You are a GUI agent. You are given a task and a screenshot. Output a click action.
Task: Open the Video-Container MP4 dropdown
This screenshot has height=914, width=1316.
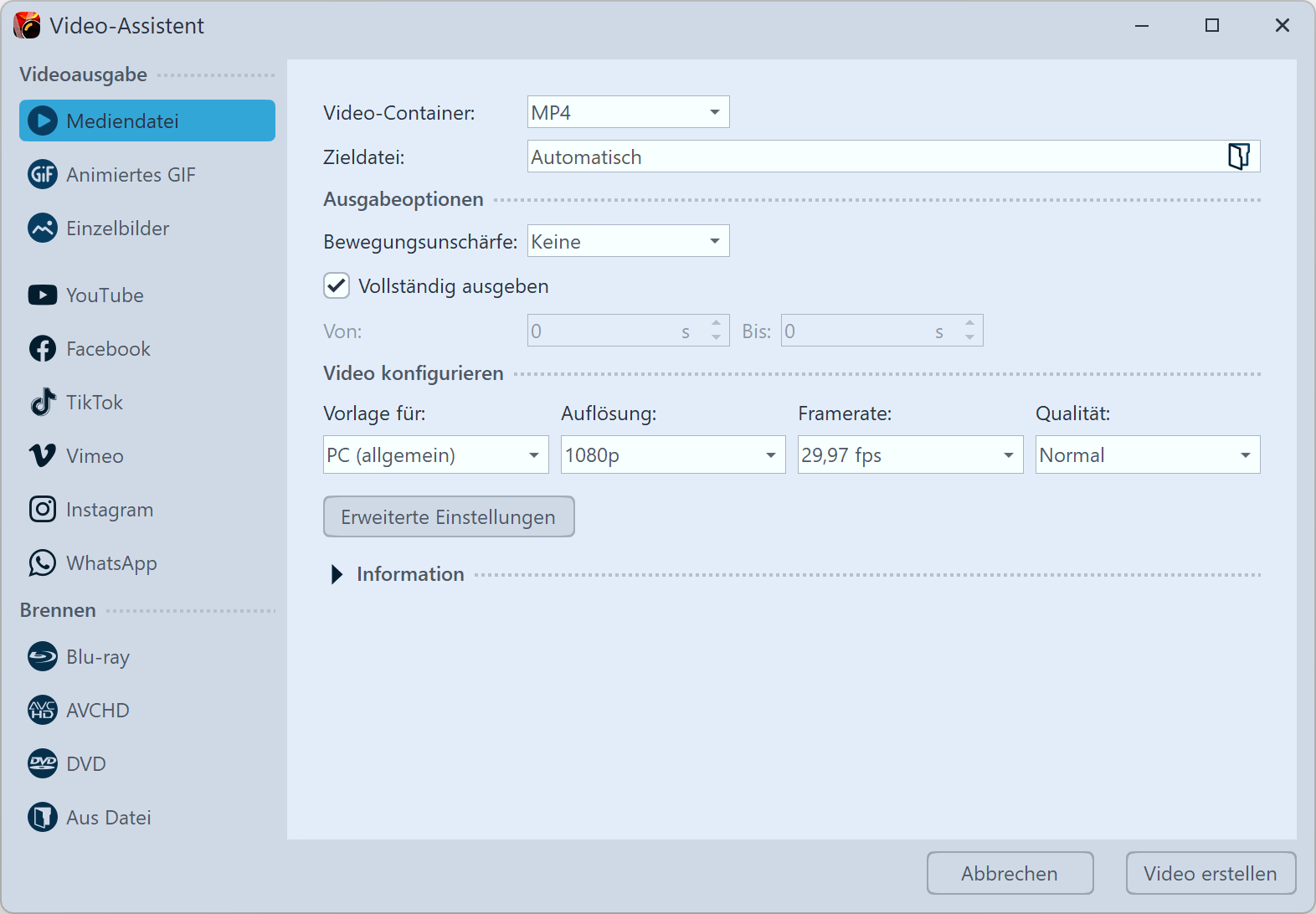(x=628, y=112)
